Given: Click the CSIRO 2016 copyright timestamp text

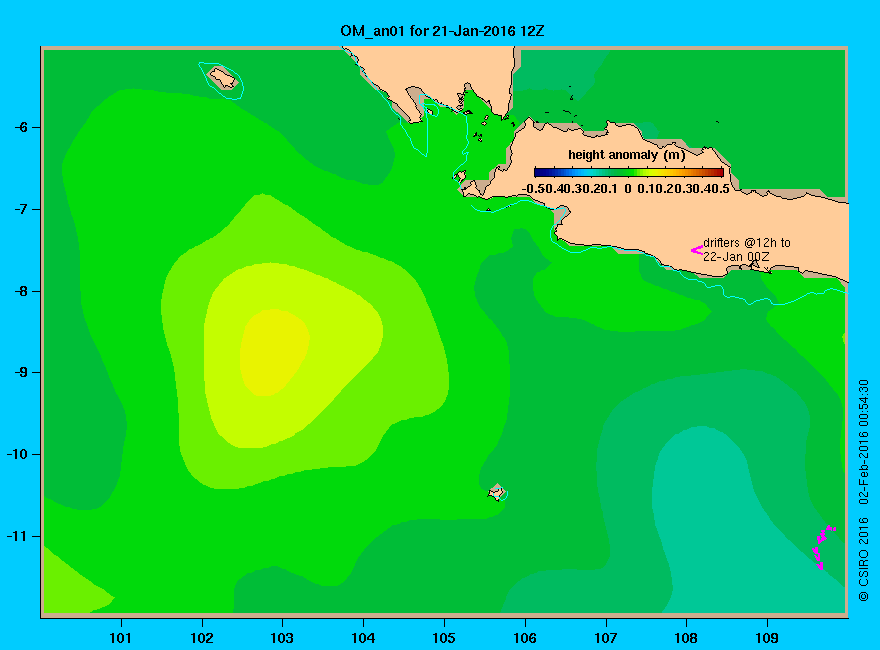Looking at the screenshot, I should [864, 490].
